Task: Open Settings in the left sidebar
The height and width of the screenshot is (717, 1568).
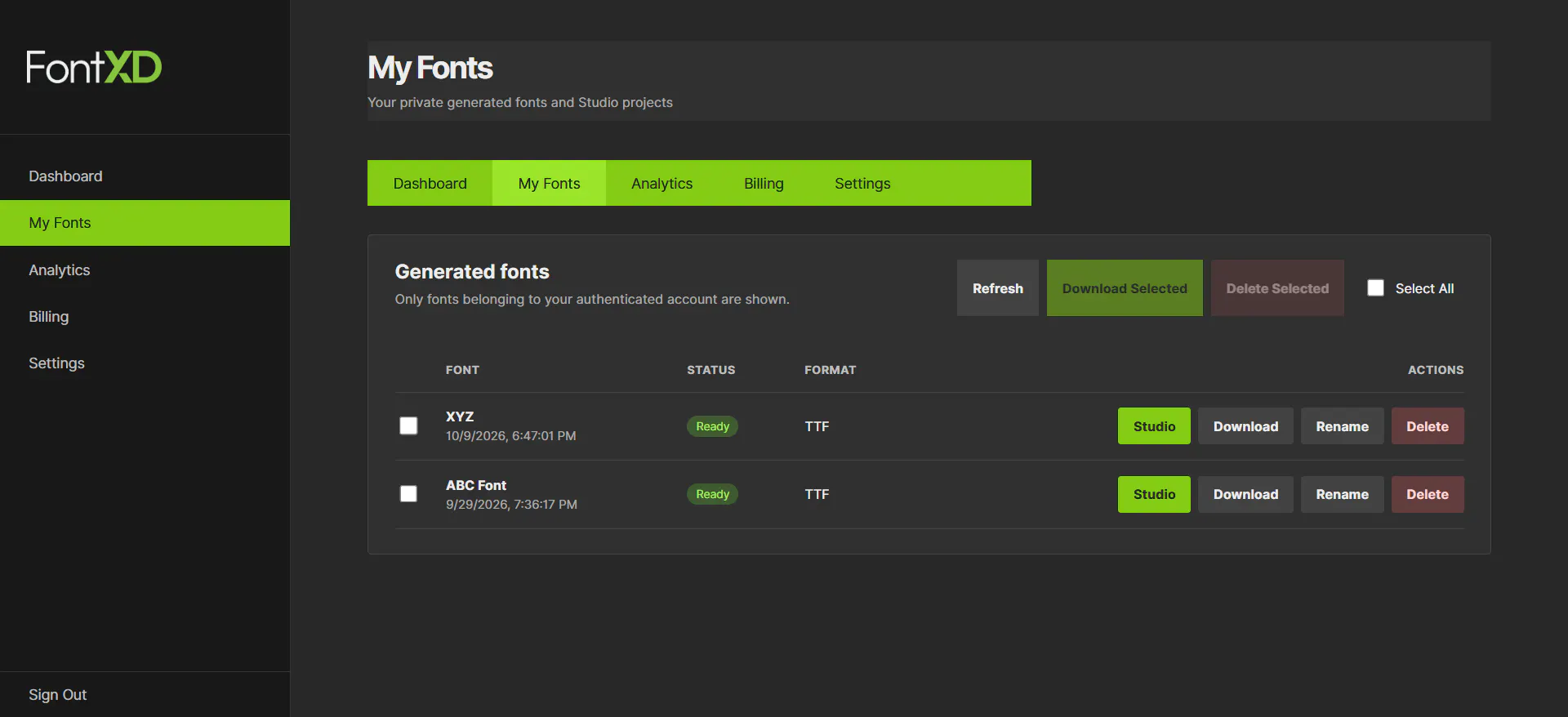Action: [145, 363]
